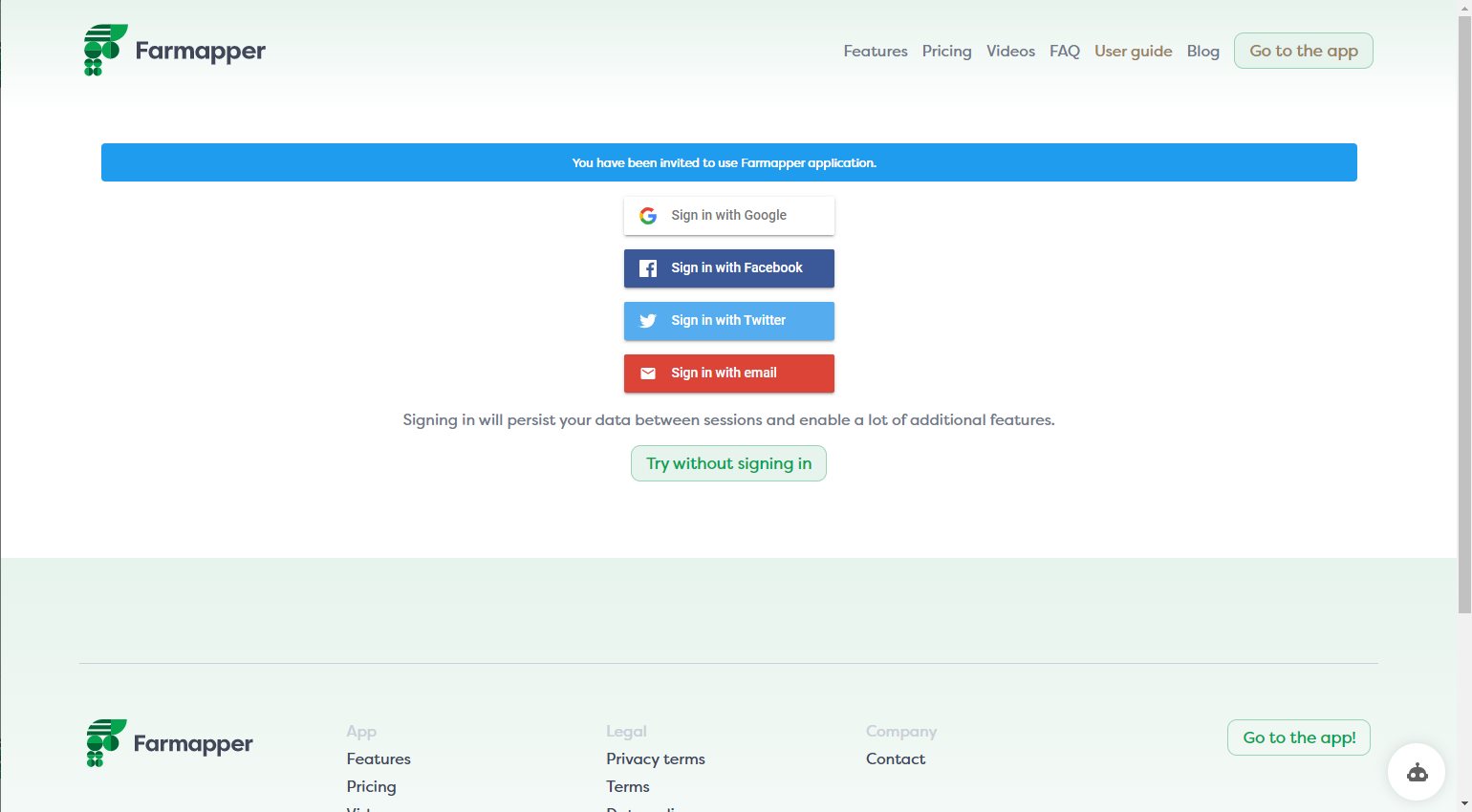Click the 'Signing in will persist your data' text
This screenshot has width=1472, height=812.
728,420
